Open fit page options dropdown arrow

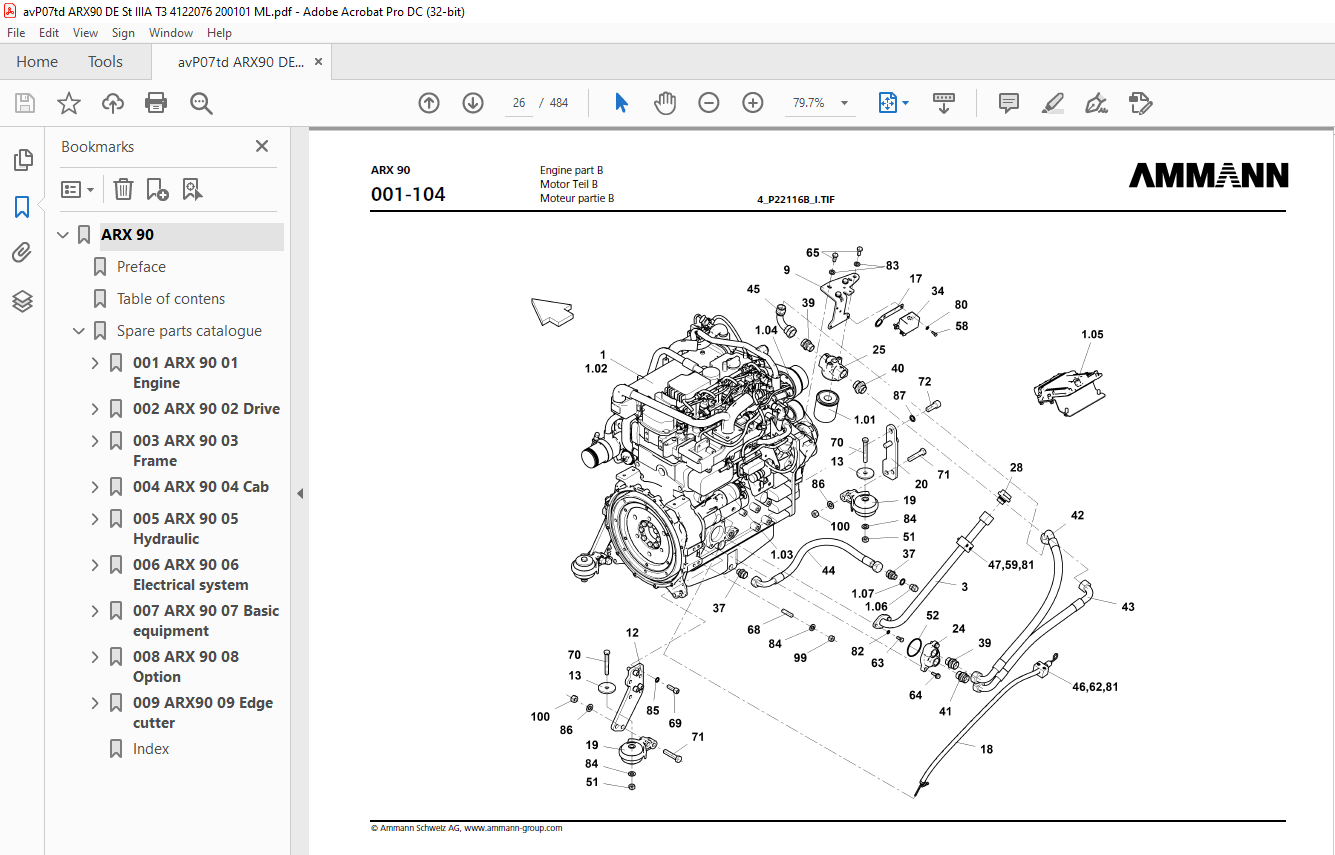[x=906, y=103]
